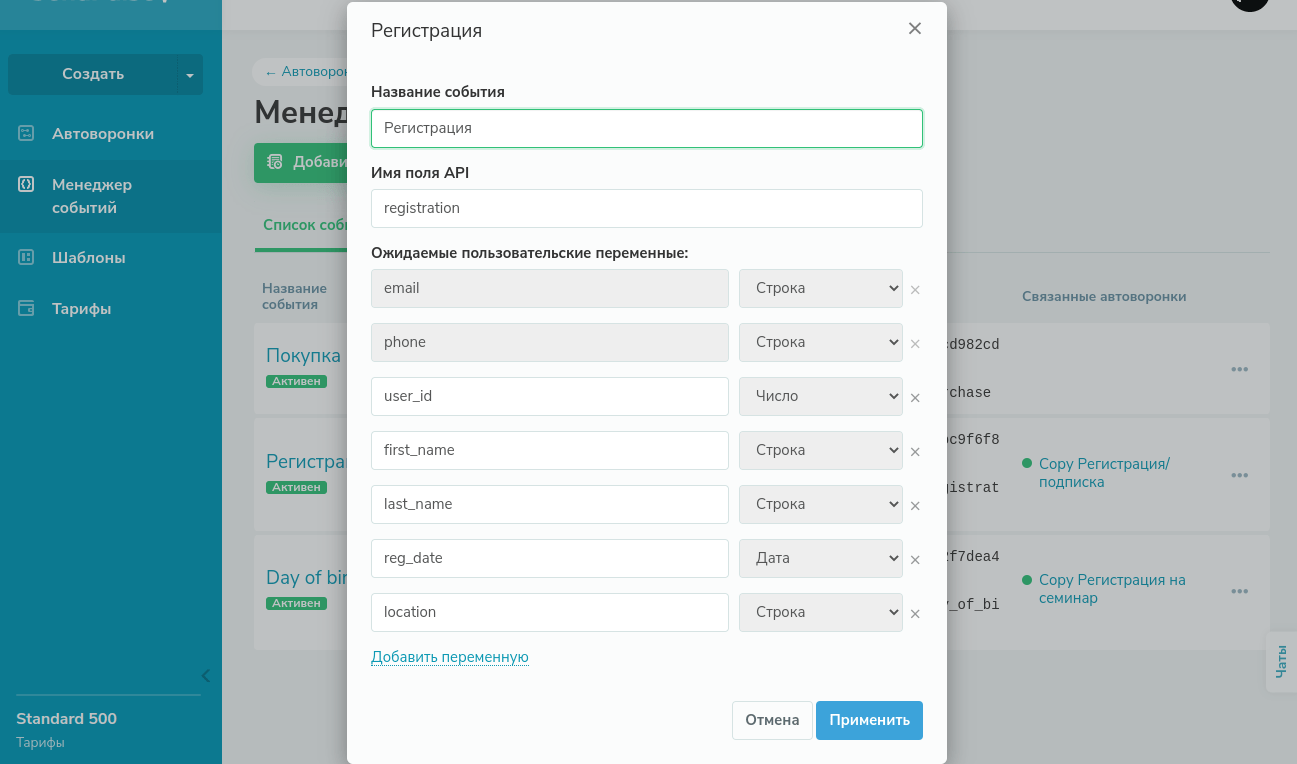Open the Чаты side tab
1297x764 pixels.
tap(1281, 661)
